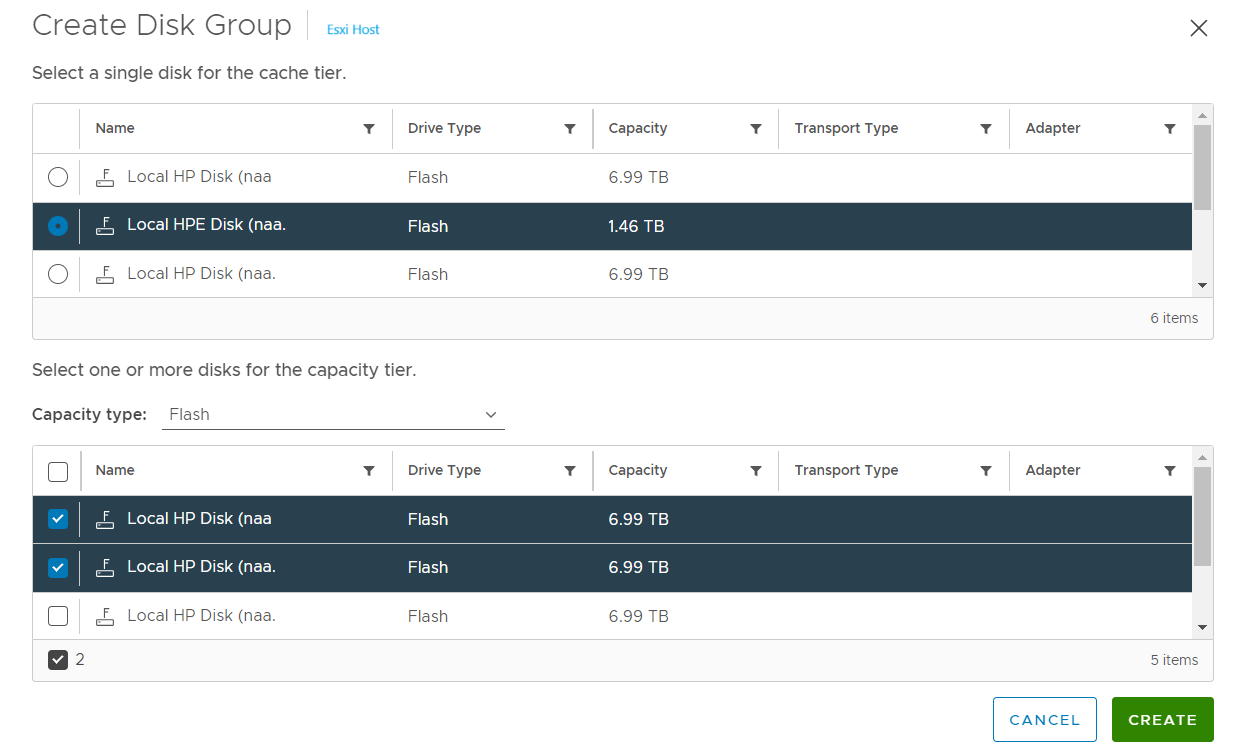Sort cache tier list by Name header

pos(115,128)
